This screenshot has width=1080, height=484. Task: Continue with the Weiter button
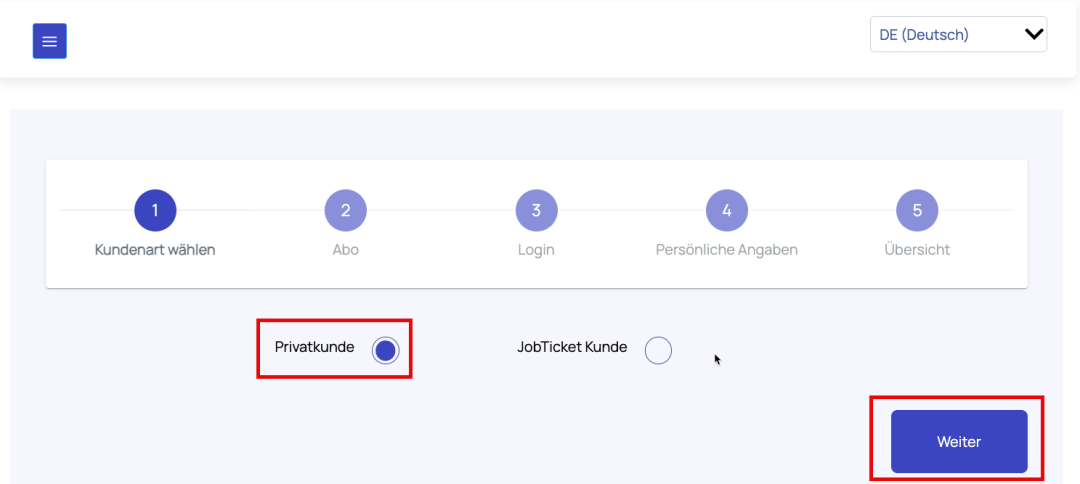pos(959,441)
